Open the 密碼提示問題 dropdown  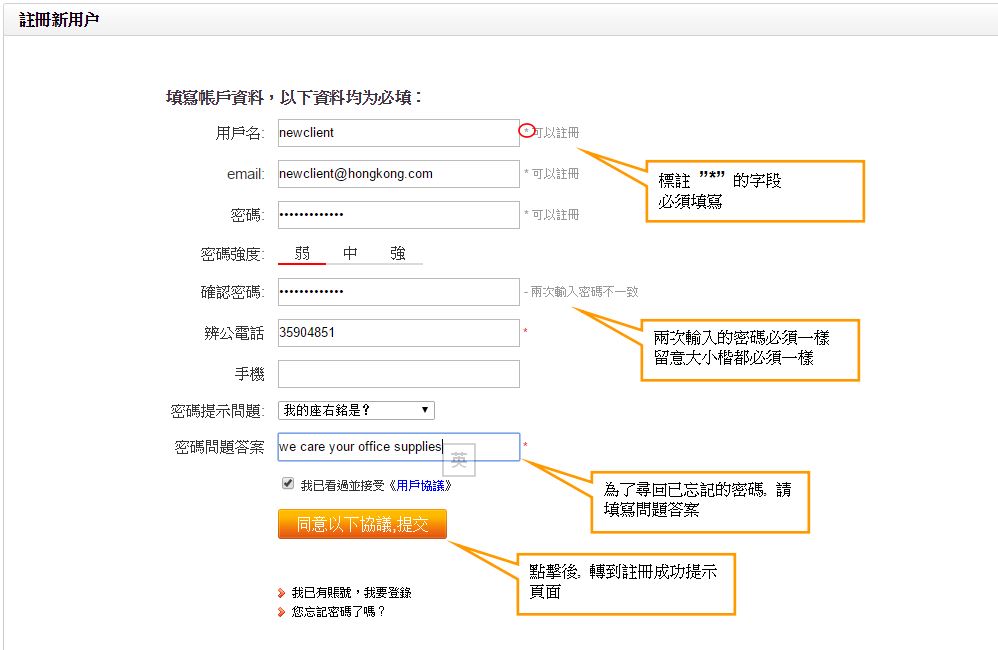coord(356,410)
